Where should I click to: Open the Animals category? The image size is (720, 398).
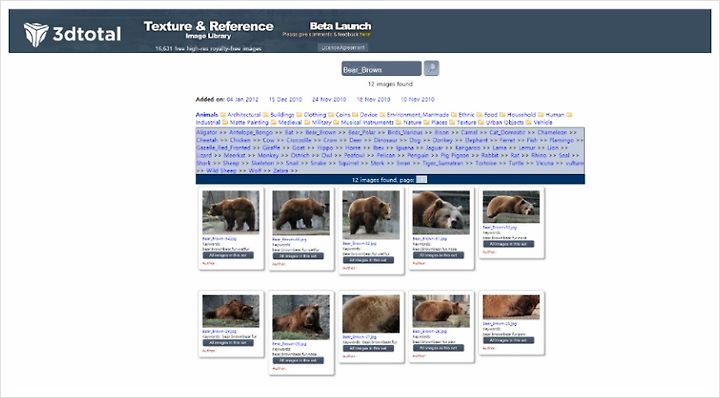(207, 115)
